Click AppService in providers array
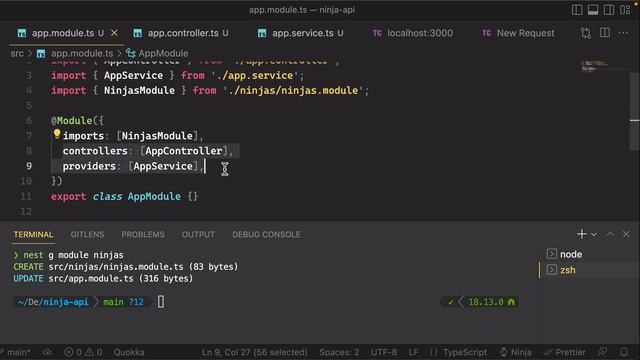Viewport: 640px width, 360px height. [x=163, y=167]
